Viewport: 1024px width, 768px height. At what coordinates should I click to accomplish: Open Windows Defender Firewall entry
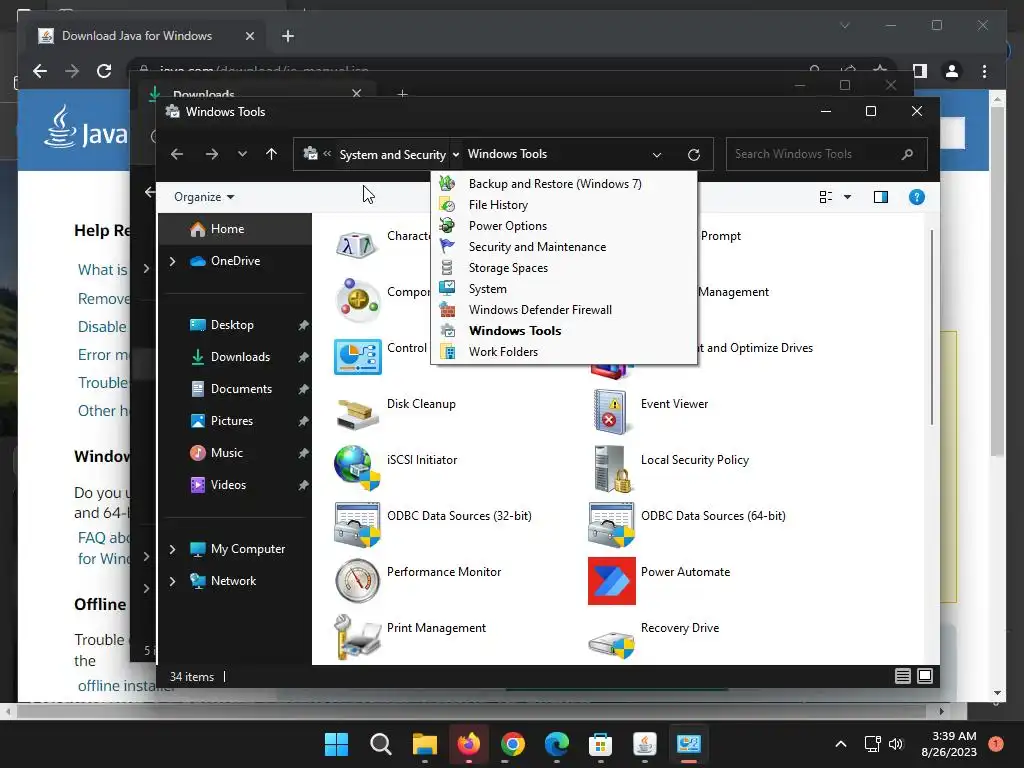[564, 309]
